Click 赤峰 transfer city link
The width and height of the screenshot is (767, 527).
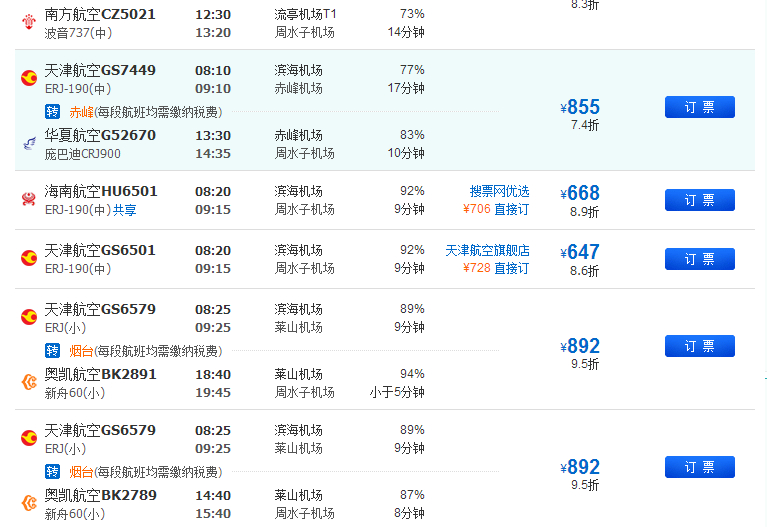pyautogui.click(x=81, y=113)
